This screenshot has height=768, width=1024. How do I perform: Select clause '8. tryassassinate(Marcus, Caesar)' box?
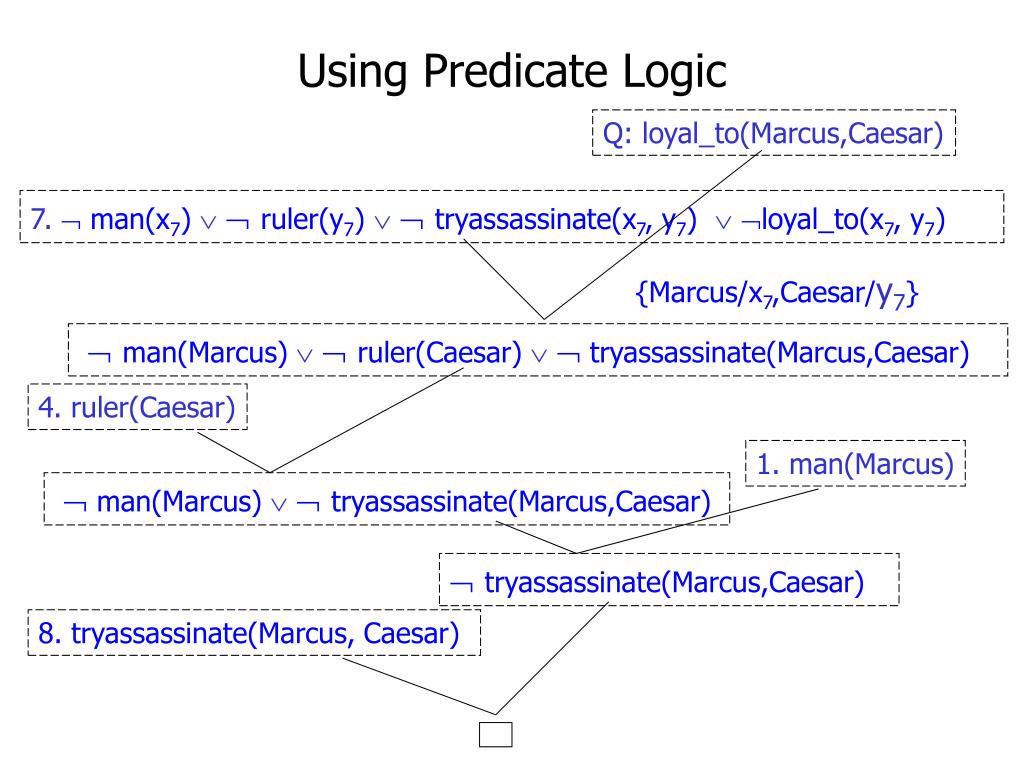click(x=254, y=633)
